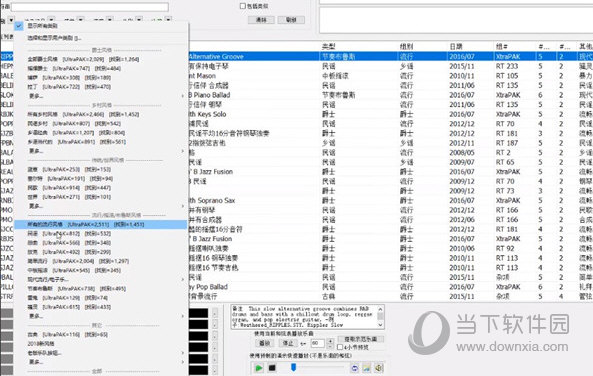Viewport: 593px width, 376px height.
Task: Click the 停止 button beside tempo
Action: pos(288,343)
